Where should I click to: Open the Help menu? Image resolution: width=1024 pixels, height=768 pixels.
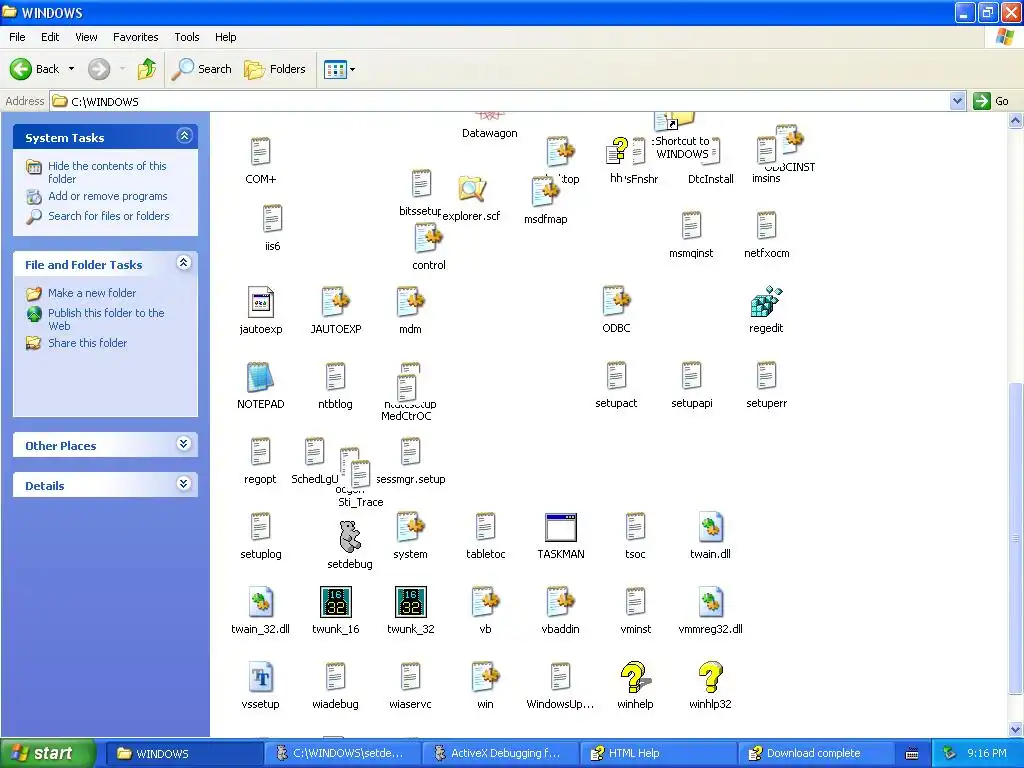pyautogui.click(x=225, y=37)
